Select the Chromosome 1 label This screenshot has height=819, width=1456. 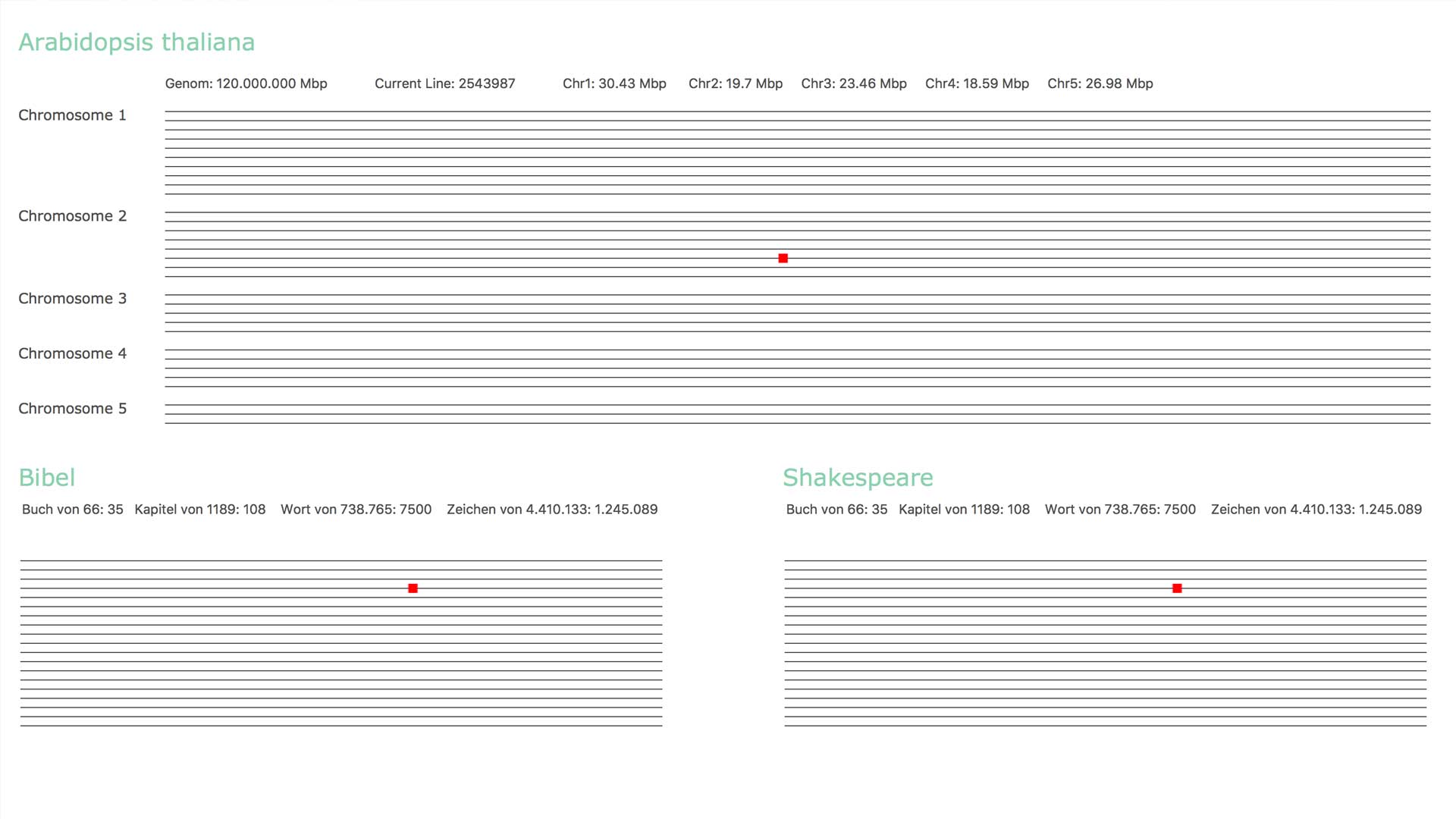(x=72, y=115)
